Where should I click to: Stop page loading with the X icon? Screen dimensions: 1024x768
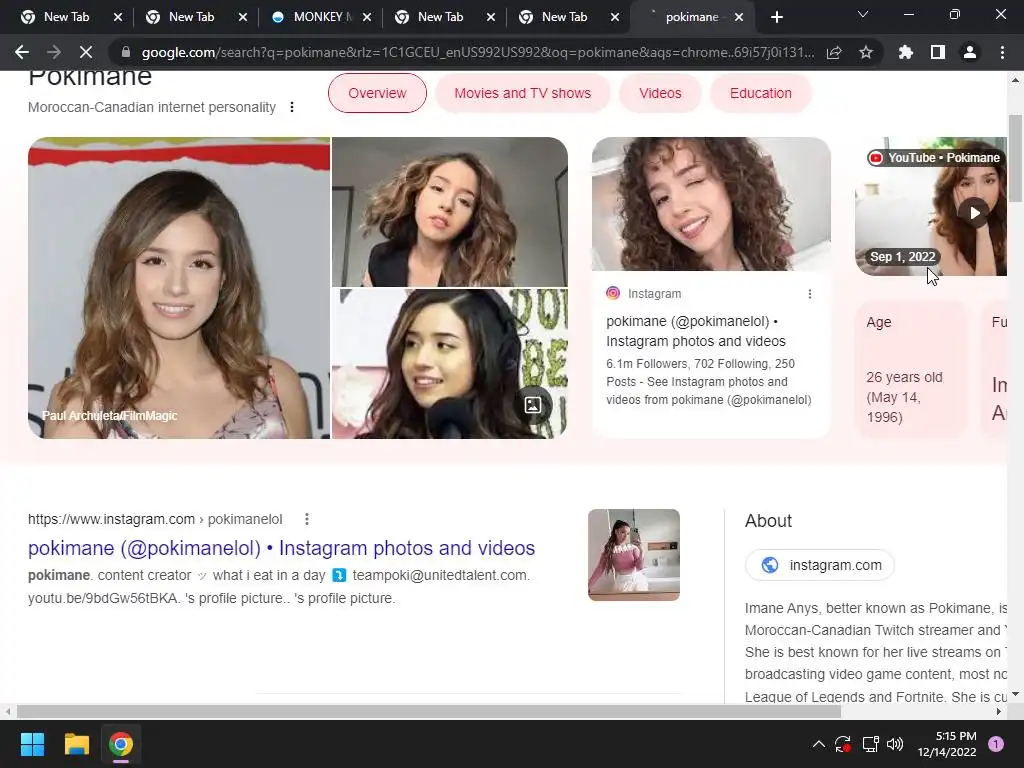tap(86, 52)
